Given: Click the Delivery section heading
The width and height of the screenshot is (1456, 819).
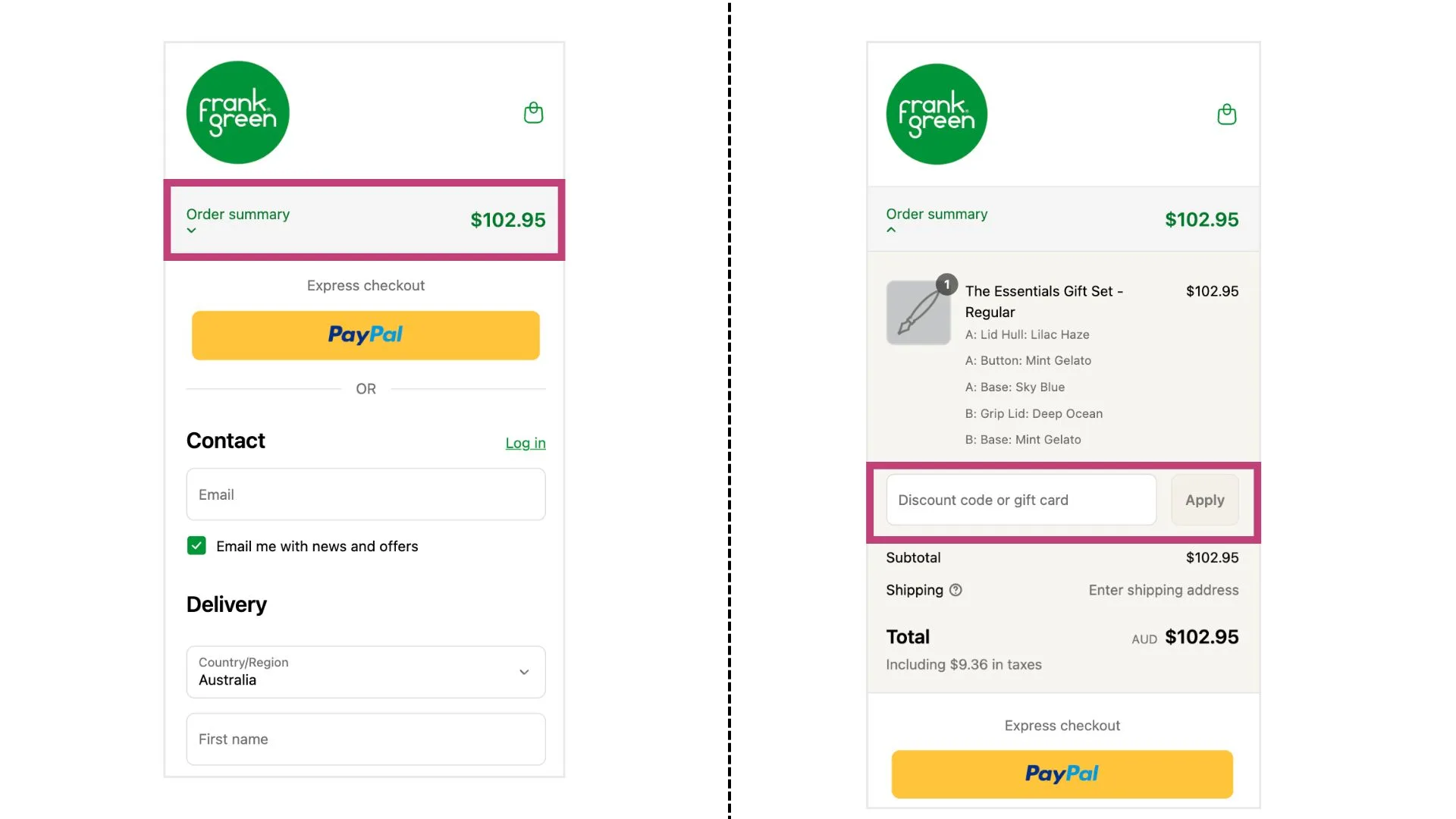Looking at the screenshot, I should 226,604.
